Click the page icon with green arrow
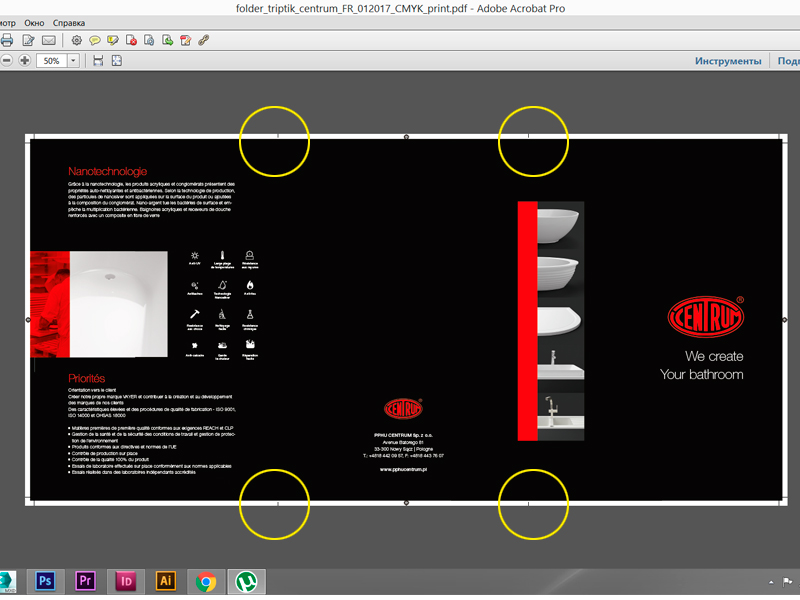 point(167,40)
